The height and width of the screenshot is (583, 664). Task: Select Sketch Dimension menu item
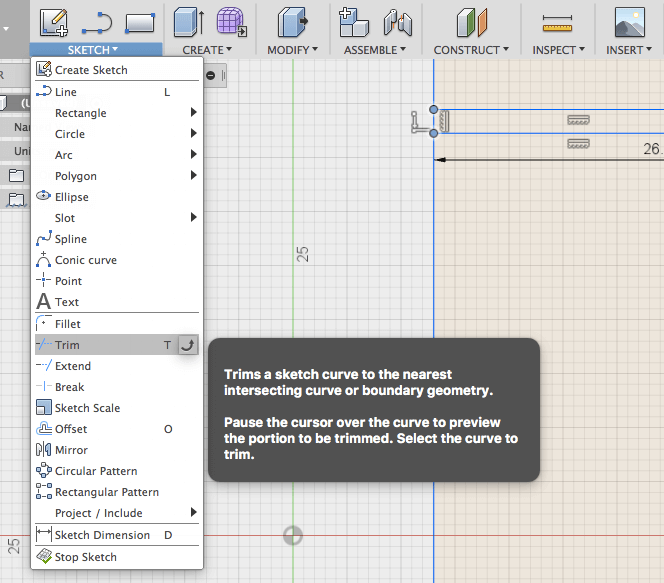click(102, 535)
